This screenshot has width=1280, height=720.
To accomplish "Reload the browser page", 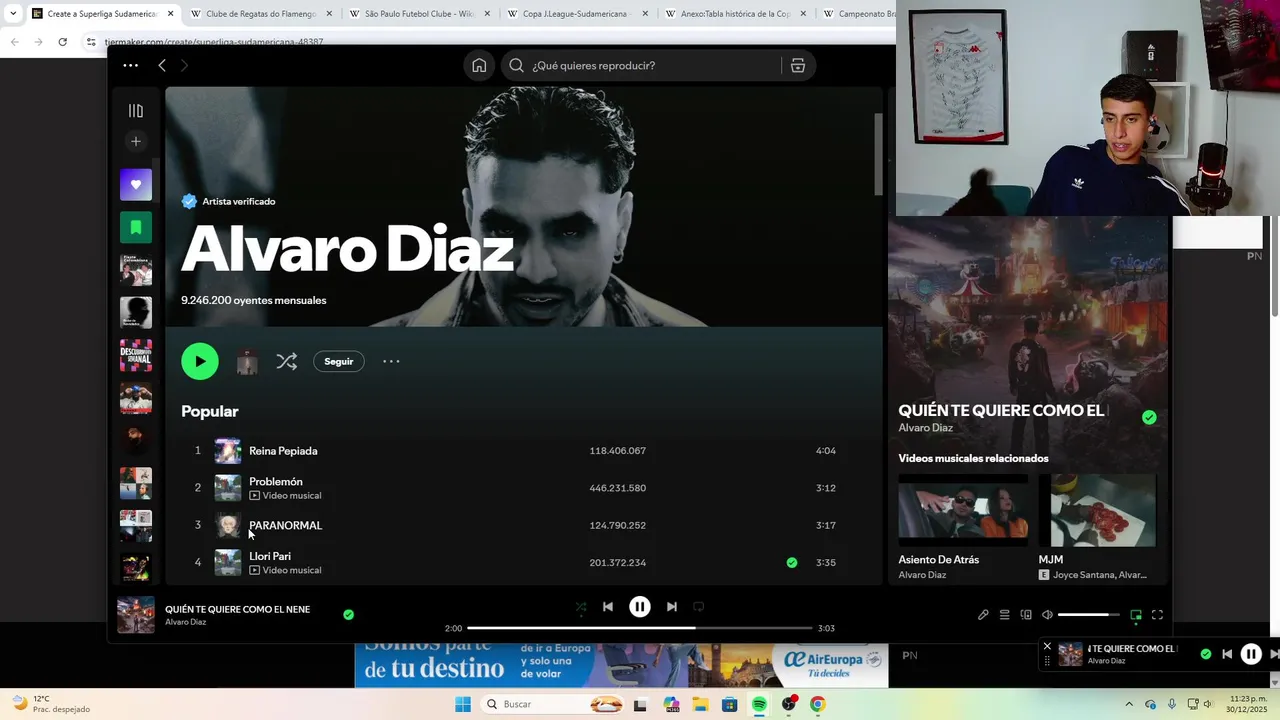I will pos(62,42).
